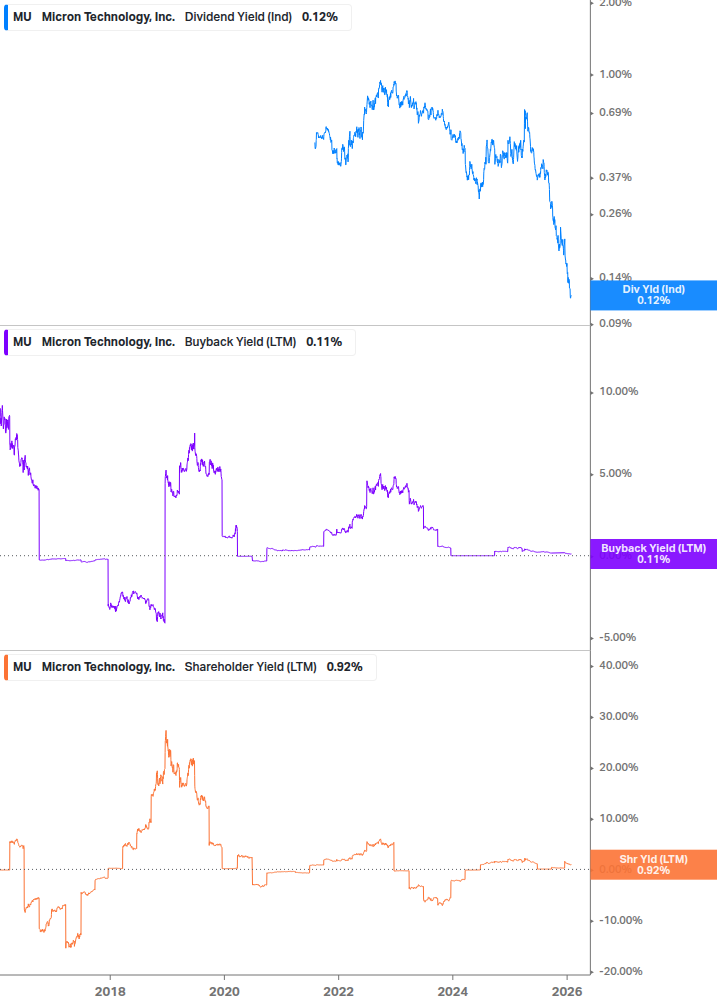Click the orange Shareholder Yield color bar
Image resolution: width=717 pixels, height=1005 pixels.
pyautogui.click(x=6, y=667)
